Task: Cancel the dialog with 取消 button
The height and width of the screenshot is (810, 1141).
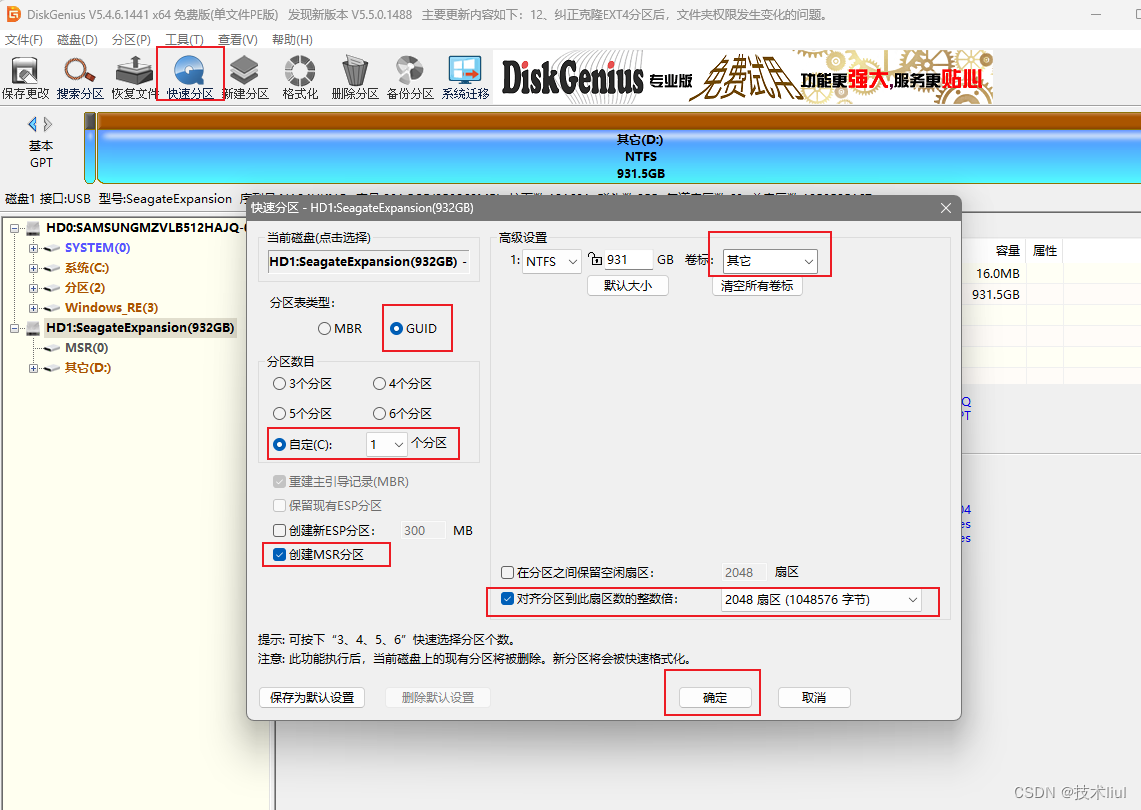Action: (814, 697)
